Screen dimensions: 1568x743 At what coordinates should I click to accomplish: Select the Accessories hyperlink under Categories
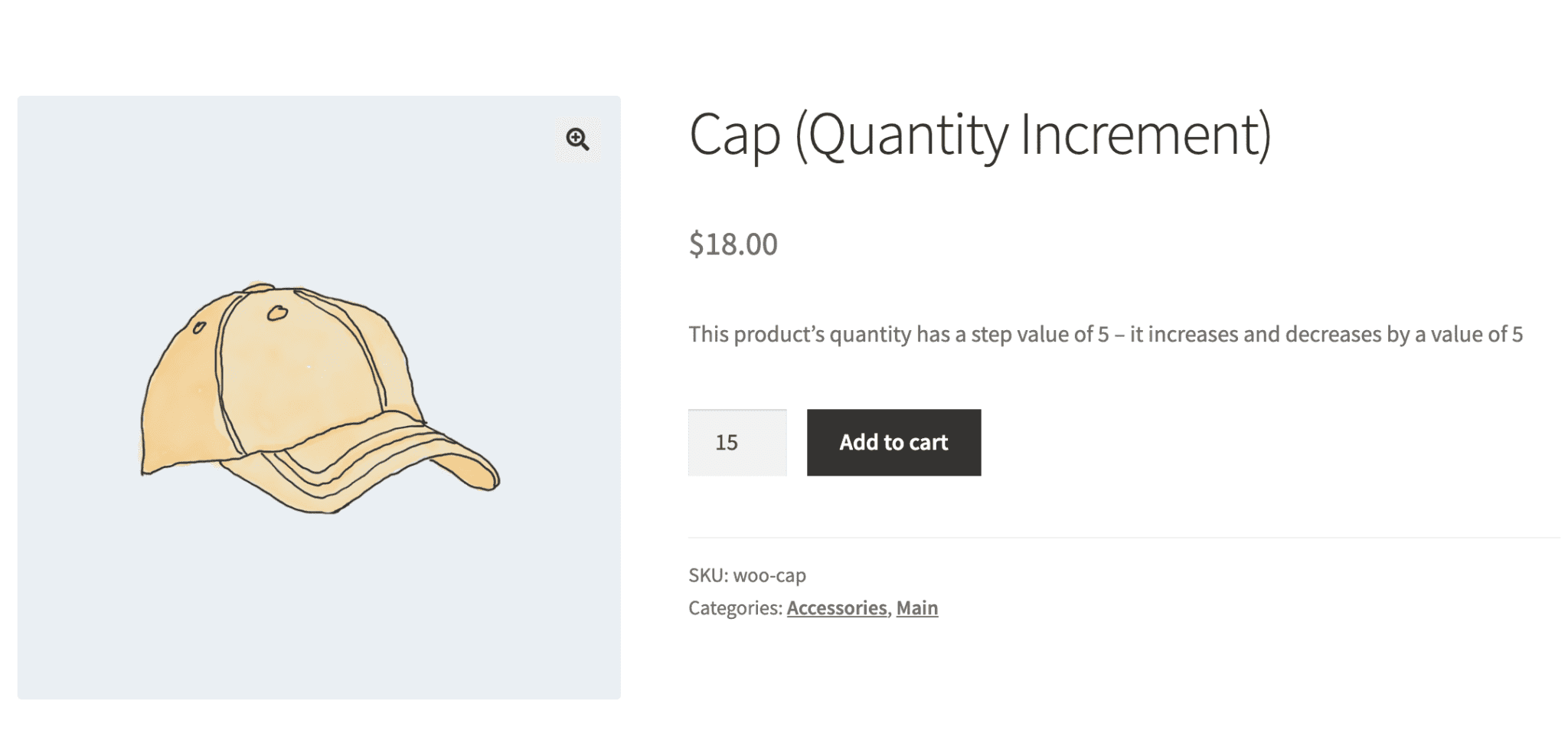click(836, 607)
